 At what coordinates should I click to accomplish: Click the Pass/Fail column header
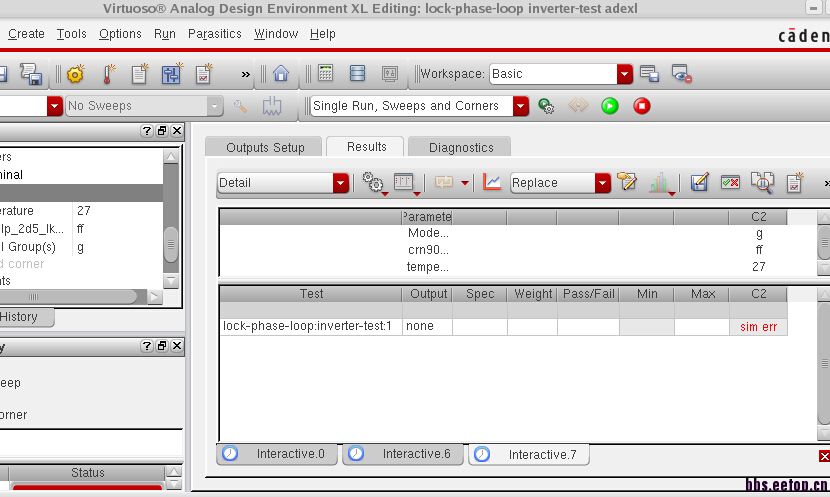(x=588, y=294)
